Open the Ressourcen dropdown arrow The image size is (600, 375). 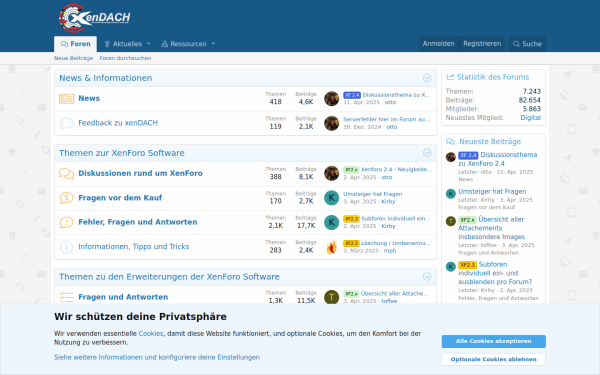(x=214, y=44)
